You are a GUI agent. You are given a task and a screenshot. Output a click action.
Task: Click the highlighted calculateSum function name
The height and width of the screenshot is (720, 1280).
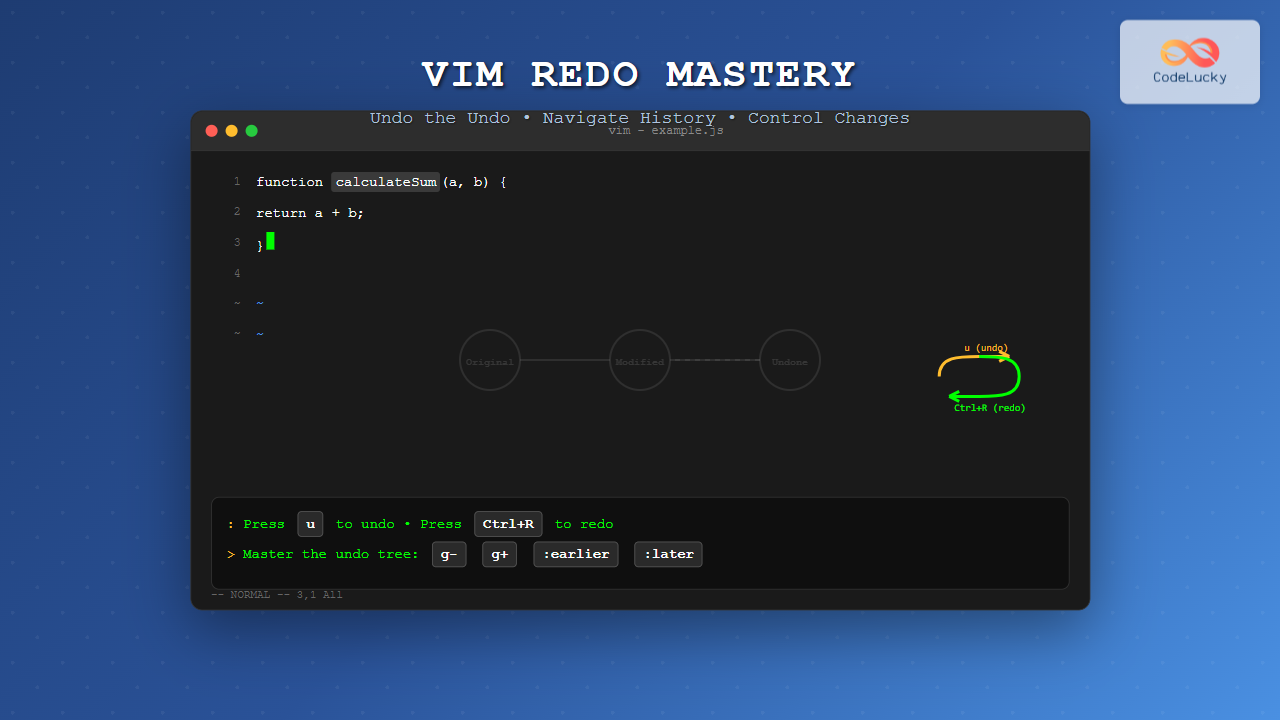click(x=386, y=182)
